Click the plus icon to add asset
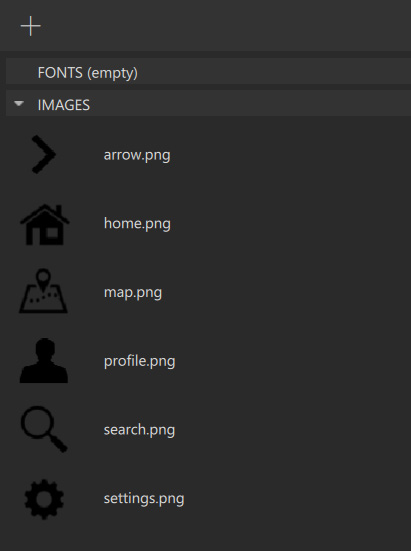Image resolution: width=411 pixels, height=551 pixels. click(31, 26)
